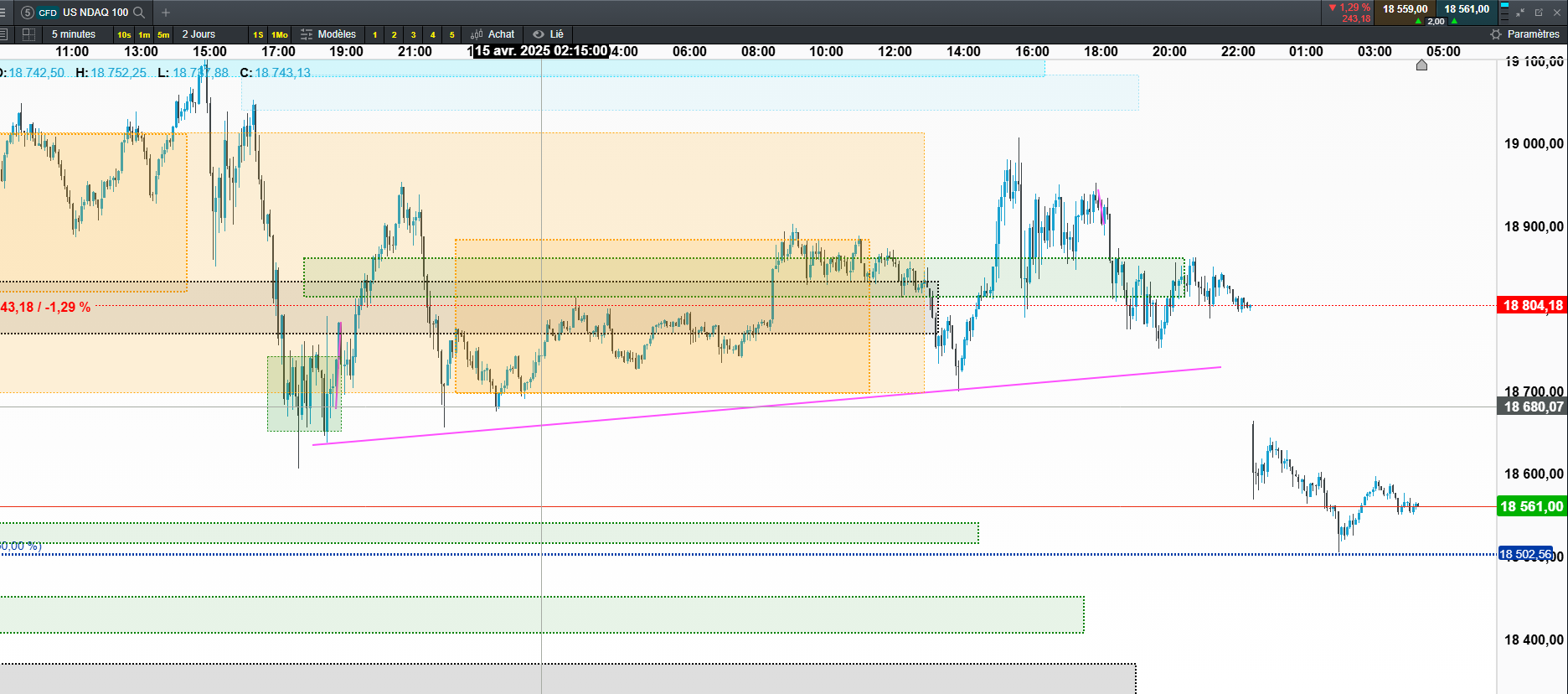Toggle the Lié linked eye option

[549, 34]
